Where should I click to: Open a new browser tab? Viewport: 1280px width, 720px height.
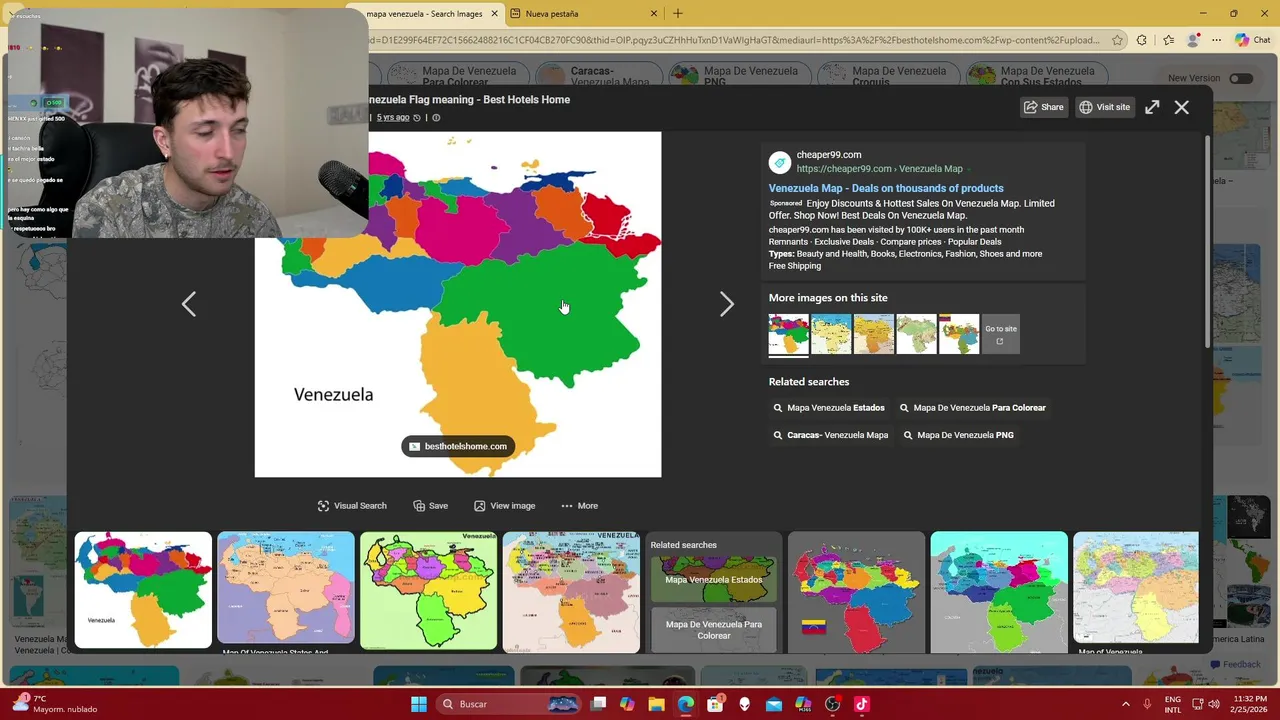point(678,14)
